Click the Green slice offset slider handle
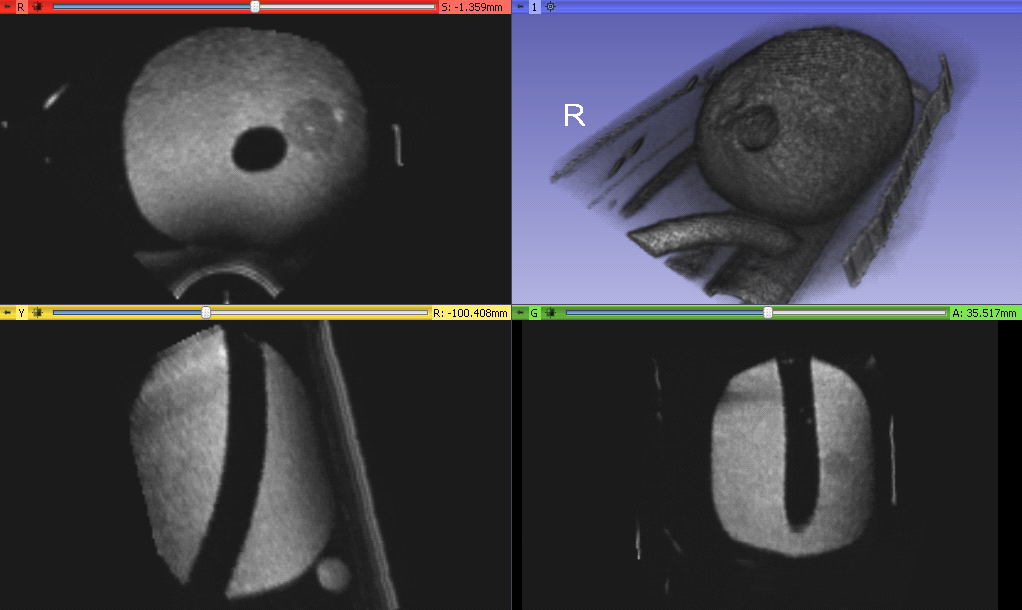 point(768,313)
